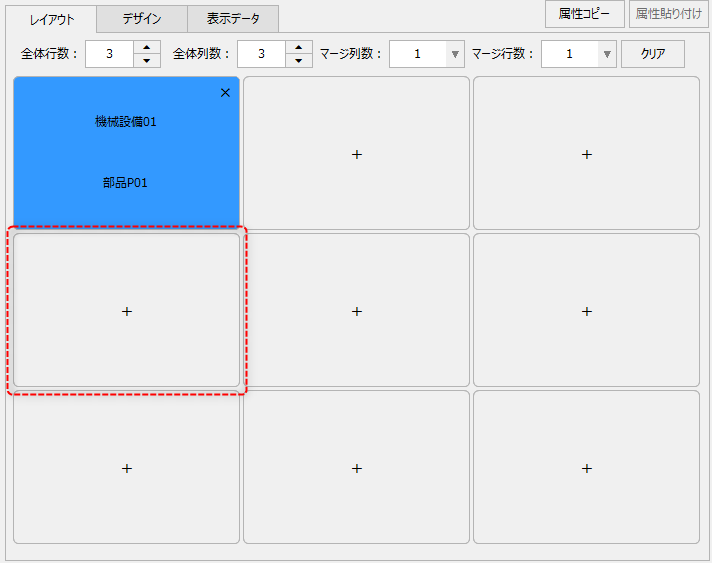This screenshot has width=712, height=563.
Task: Close the blue 機械設備01 cell with X
Action: point(225,93)
